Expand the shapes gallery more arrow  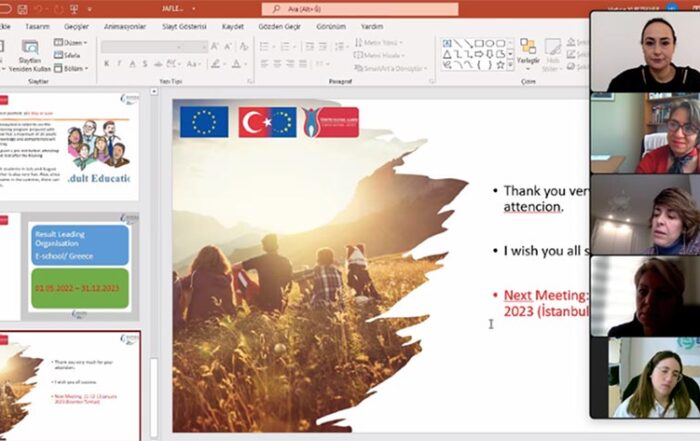coord(510,66)
